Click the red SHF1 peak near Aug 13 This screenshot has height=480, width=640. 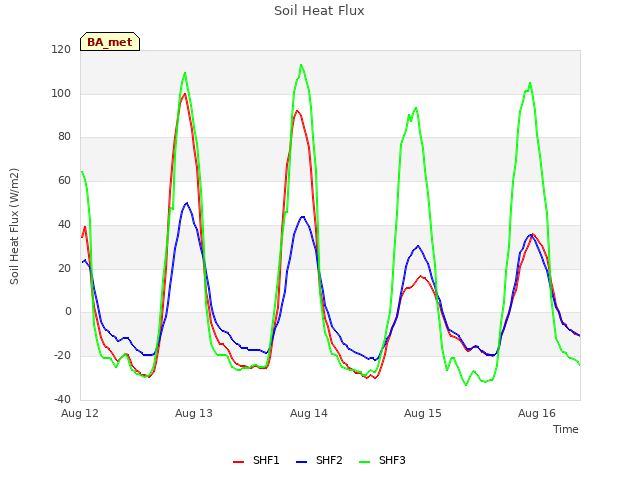185,93
